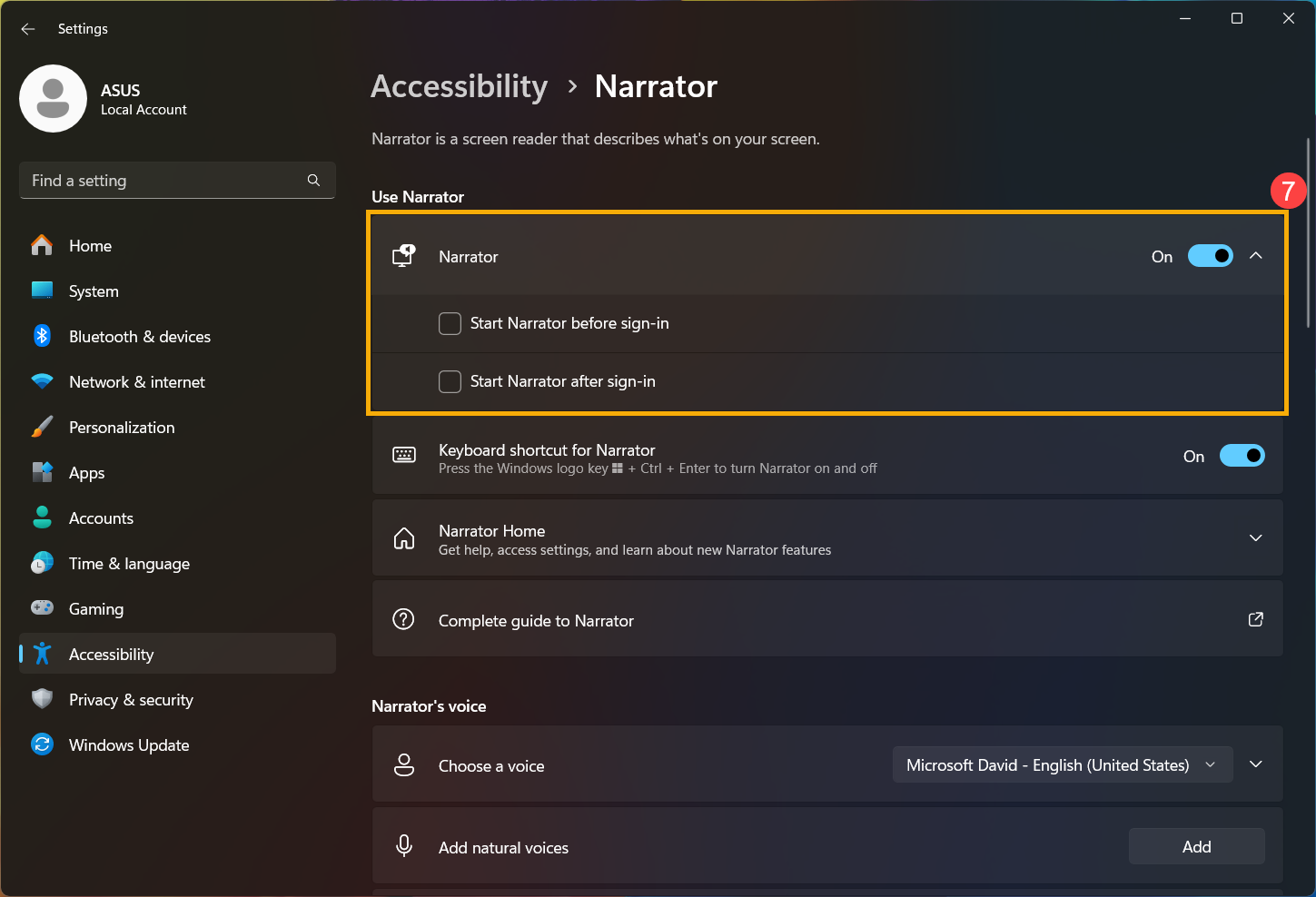
Task: Click the Narrator breadcrumb title
Action: 656,86
